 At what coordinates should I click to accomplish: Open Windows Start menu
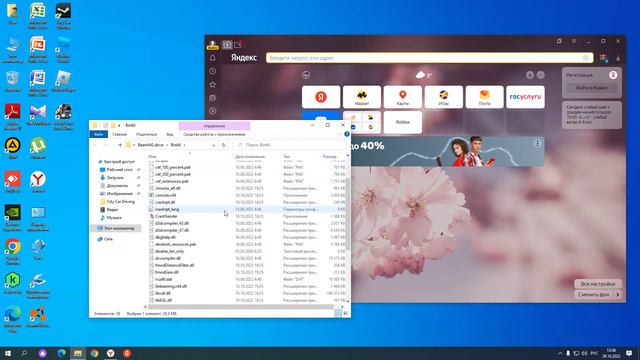point(7,353)
